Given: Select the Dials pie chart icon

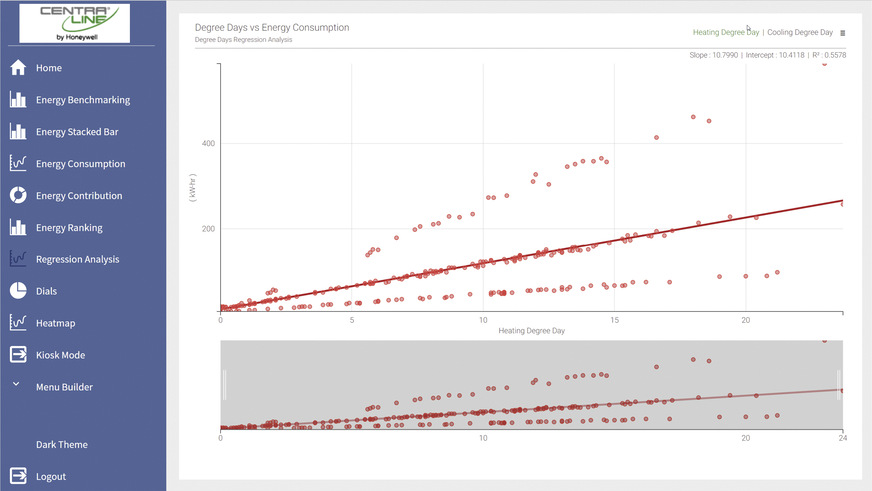Looking at the screenshot, I should pos(17,291).
